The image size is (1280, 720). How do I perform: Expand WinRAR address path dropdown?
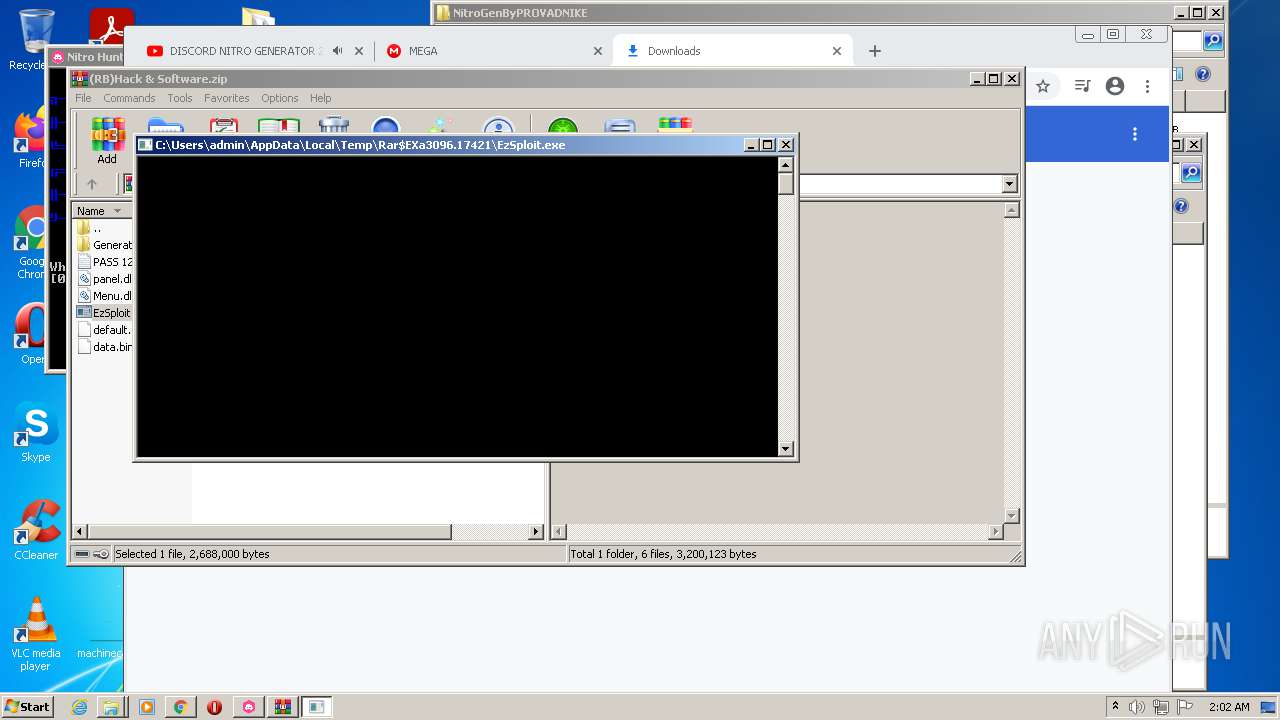click(x=1009, y=184)
